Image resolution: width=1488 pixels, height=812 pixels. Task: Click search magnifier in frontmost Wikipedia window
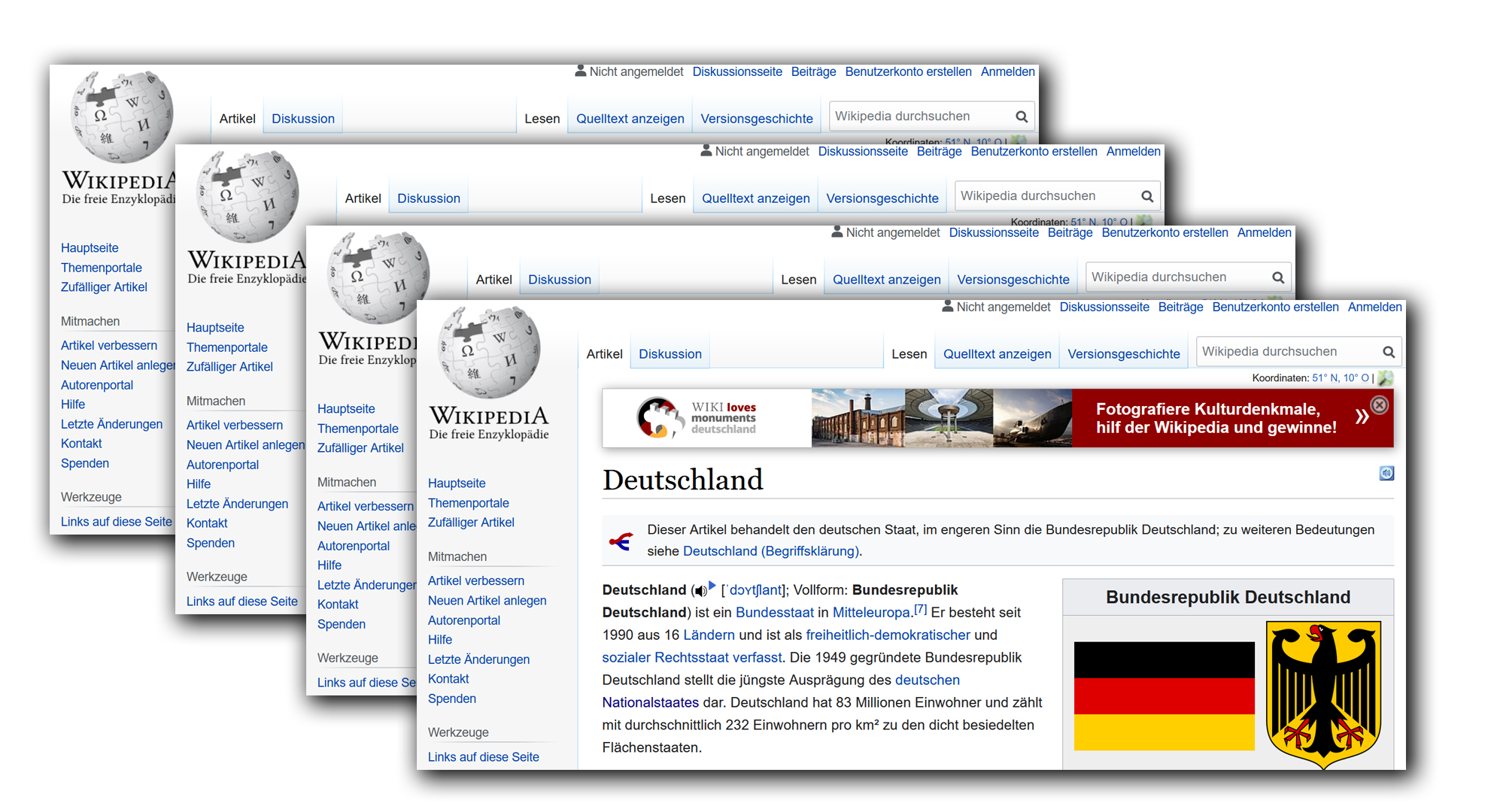[x=1389, y=352]
